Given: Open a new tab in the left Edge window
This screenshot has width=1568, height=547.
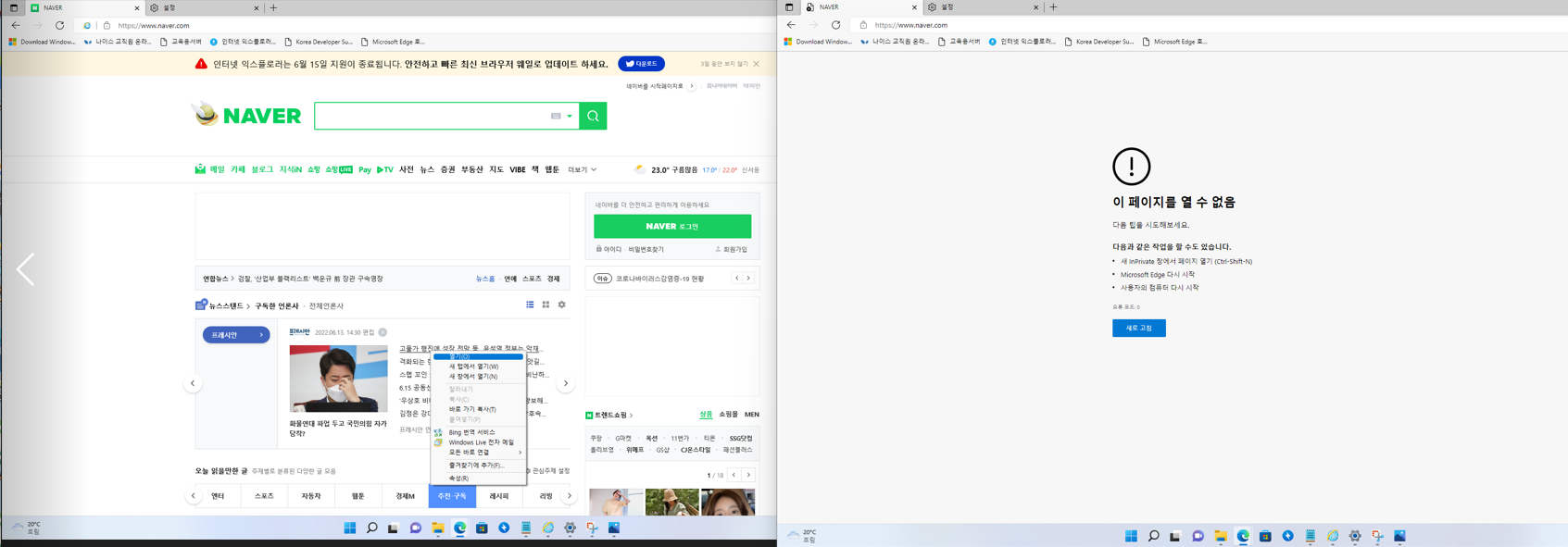Looking at the screenshot, I should click(x=273, y=7).
